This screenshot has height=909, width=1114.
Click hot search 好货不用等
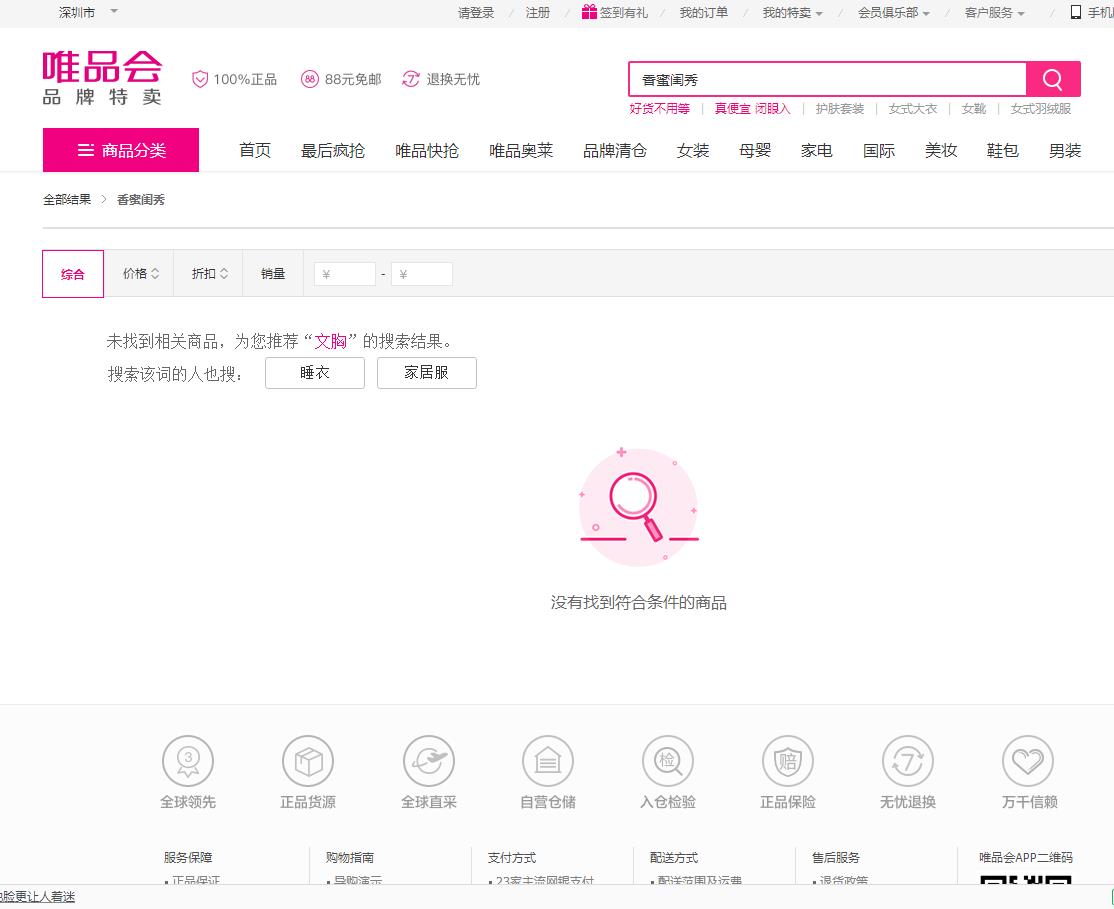(x=659, y=109)
